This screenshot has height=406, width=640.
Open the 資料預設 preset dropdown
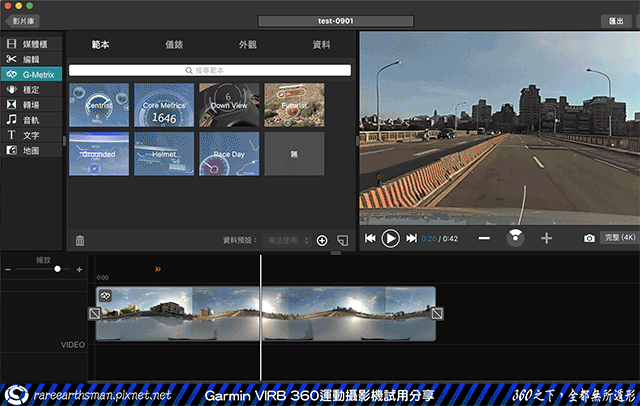tap(287, 240)
